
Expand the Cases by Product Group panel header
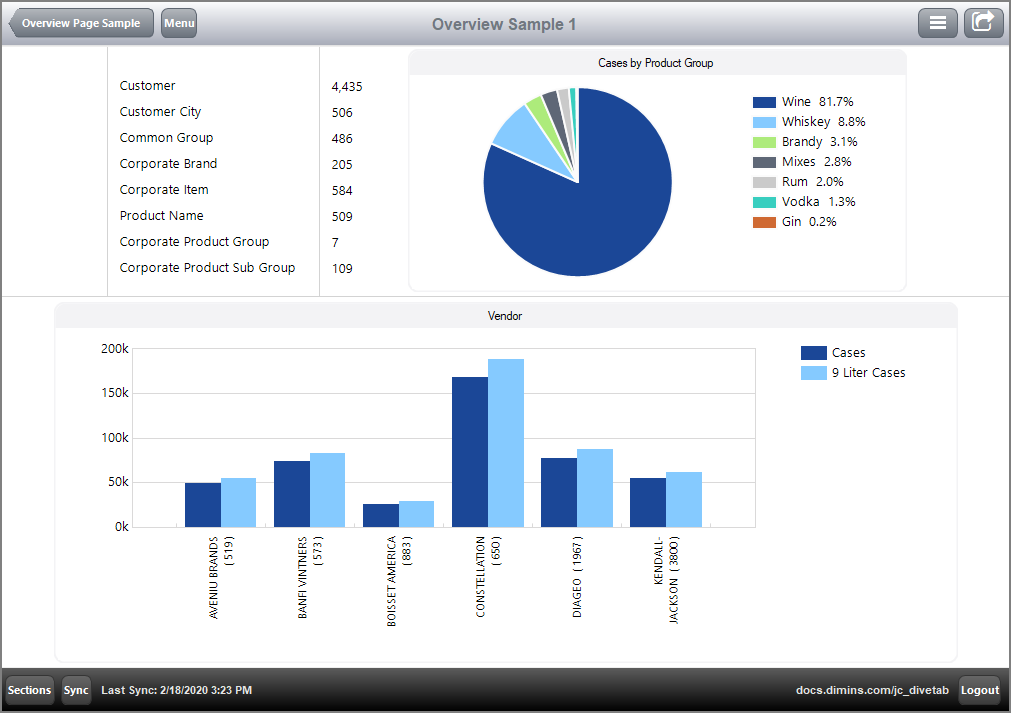[656, 62]
